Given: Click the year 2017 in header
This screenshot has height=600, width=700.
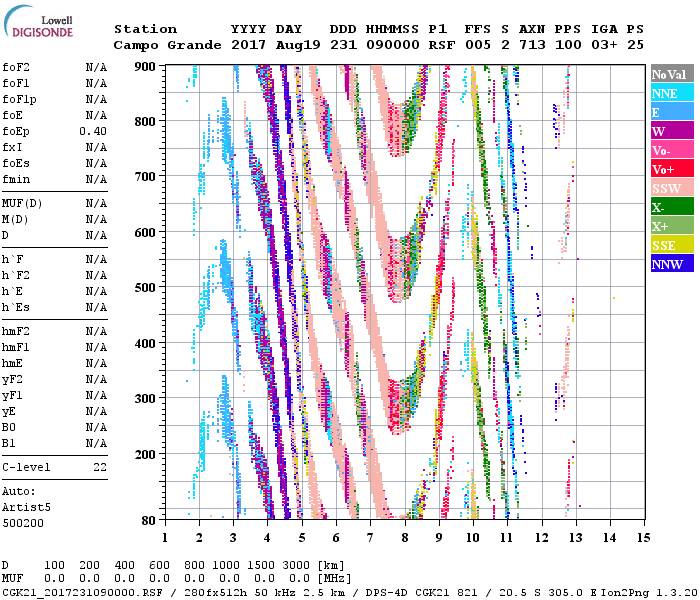Looking at the screenshot, I should [x=248, y=45].
